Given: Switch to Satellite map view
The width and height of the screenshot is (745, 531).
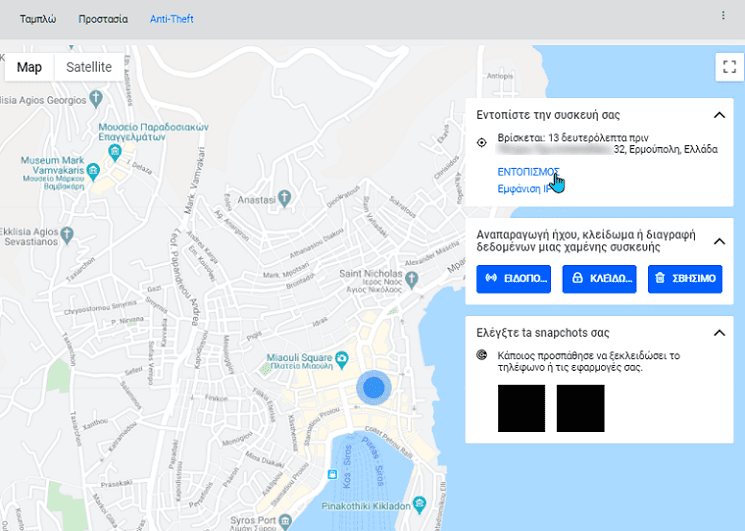Looking at the screenshot, I should coord(89,67).
